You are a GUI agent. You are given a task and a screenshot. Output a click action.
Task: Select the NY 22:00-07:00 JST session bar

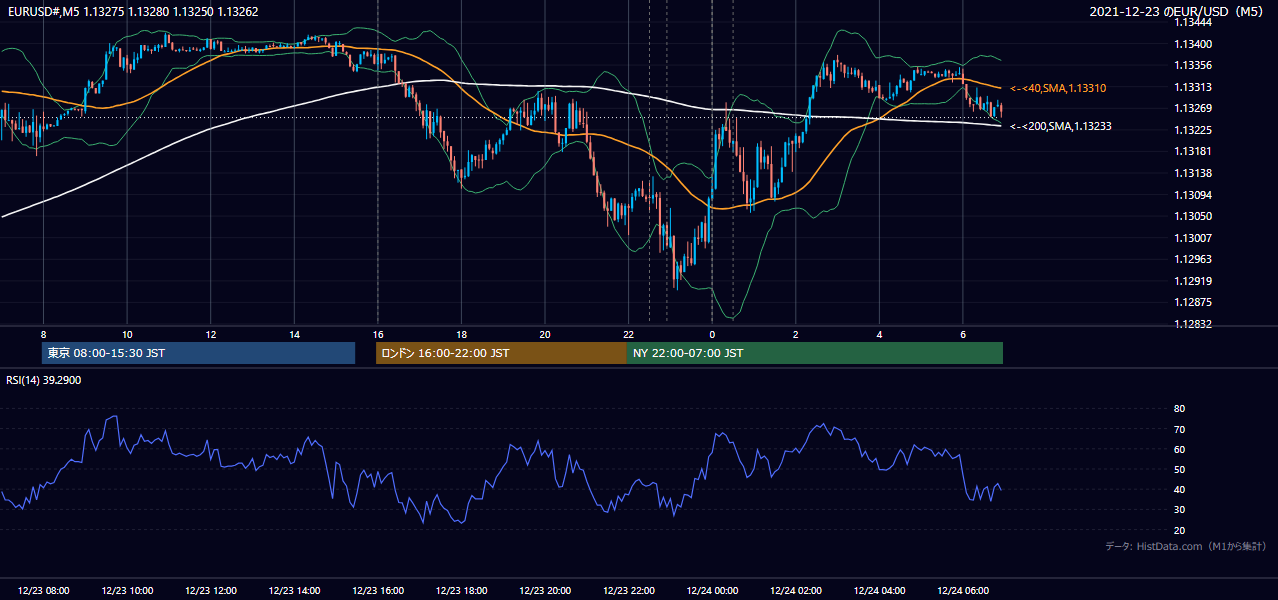point(815,353)
